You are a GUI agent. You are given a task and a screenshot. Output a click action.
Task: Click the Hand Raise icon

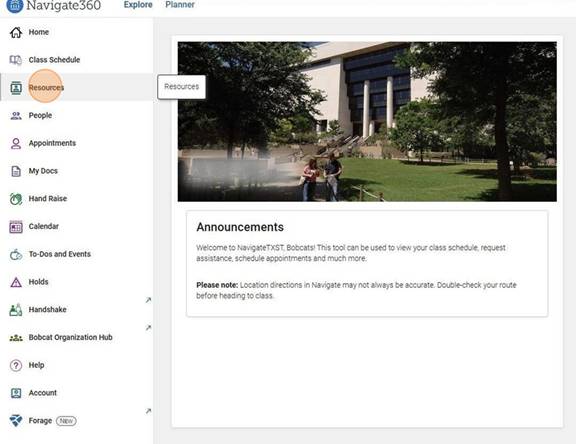(16, 199)
